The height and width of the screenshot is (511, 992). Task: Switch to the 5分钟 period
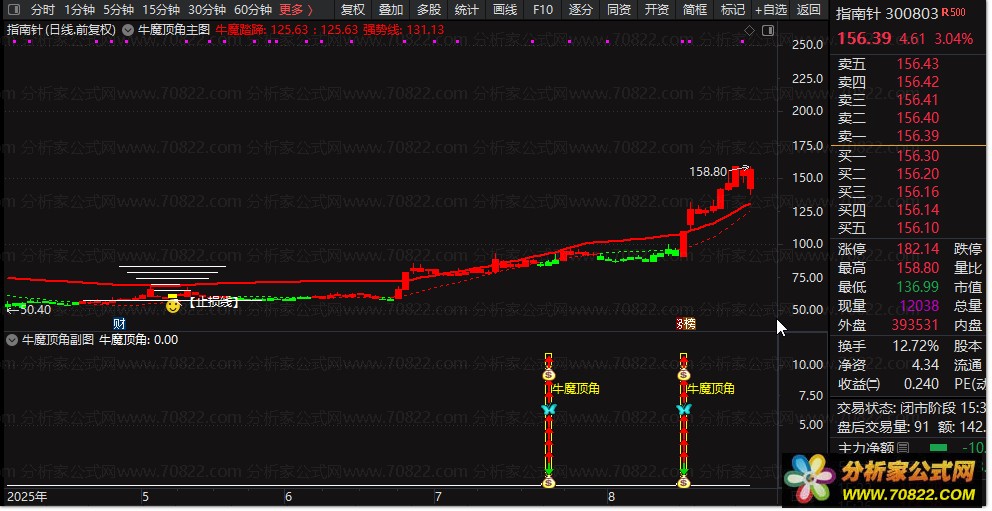pyautogui.click(x=118, y=9)
